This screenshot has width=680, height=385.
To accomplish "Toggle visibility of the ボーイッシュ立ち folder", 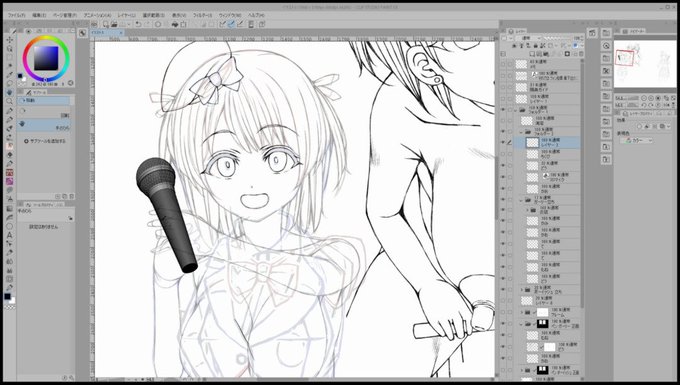I will pyautogui.click(x=503, y=289).
